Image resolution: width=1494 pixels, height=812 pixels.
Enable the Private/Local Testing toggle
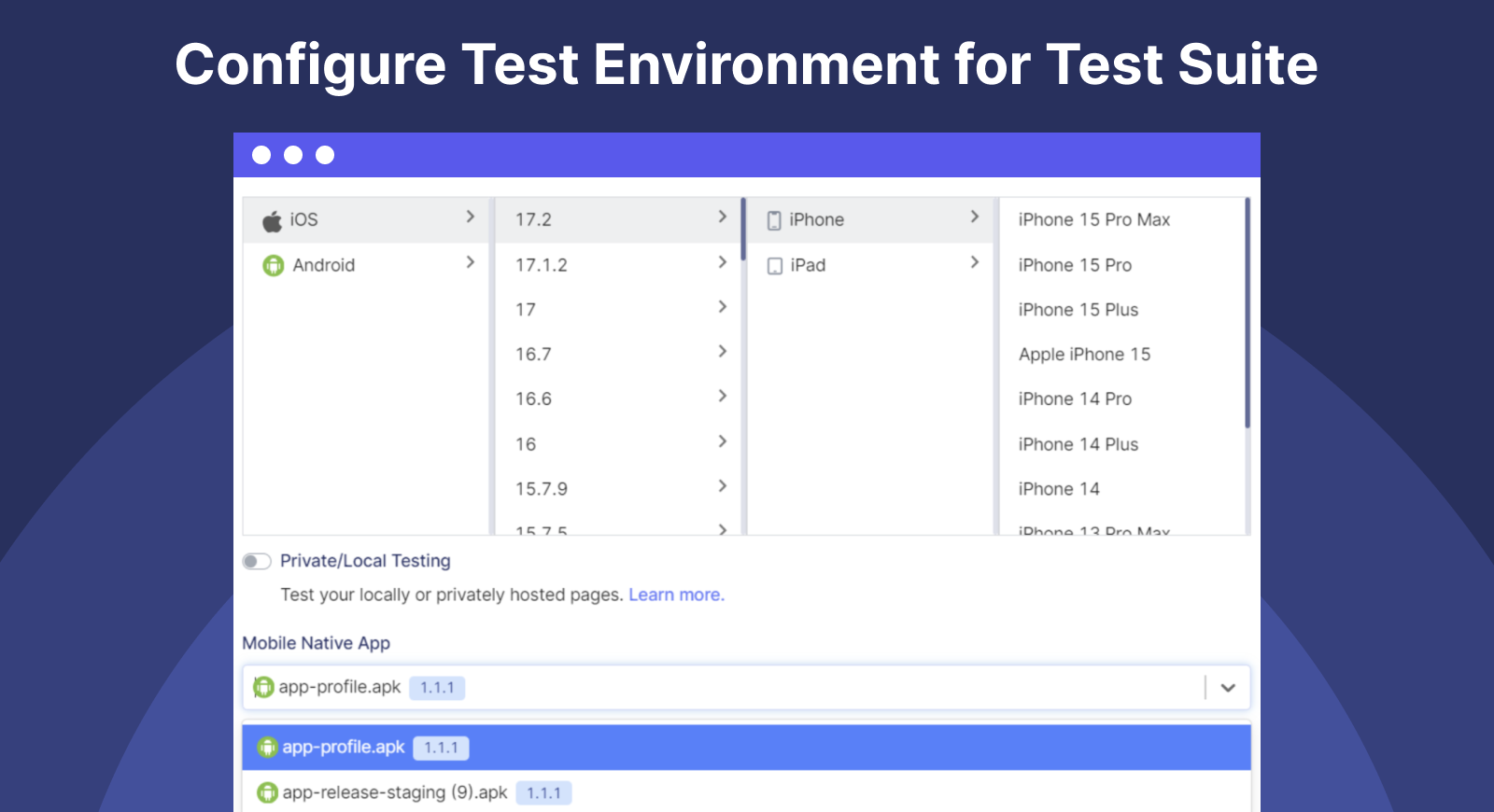257,561
